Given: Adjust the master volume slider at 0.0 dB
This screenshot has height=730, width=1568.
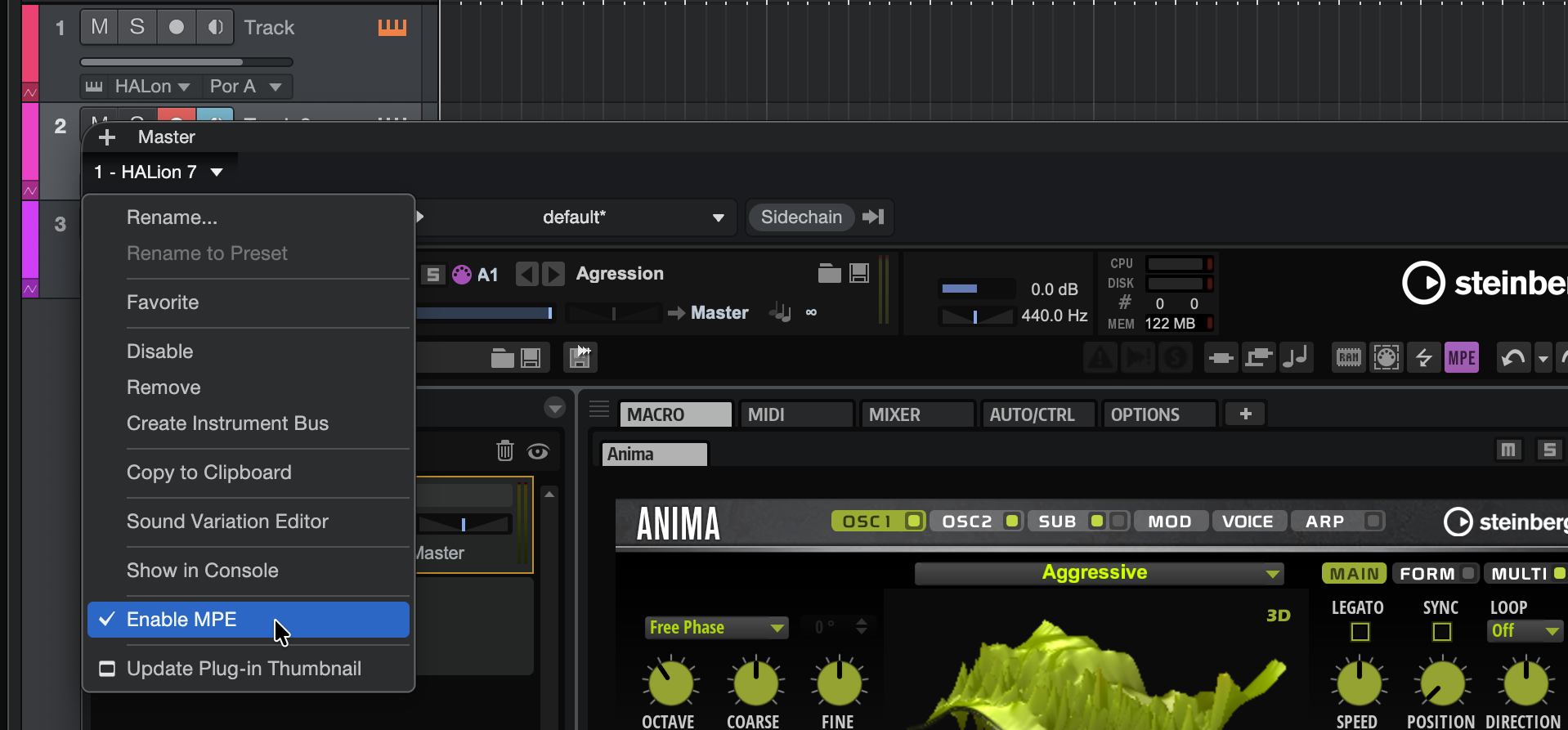Looking at the screenshot, I should tap(976, 289).
